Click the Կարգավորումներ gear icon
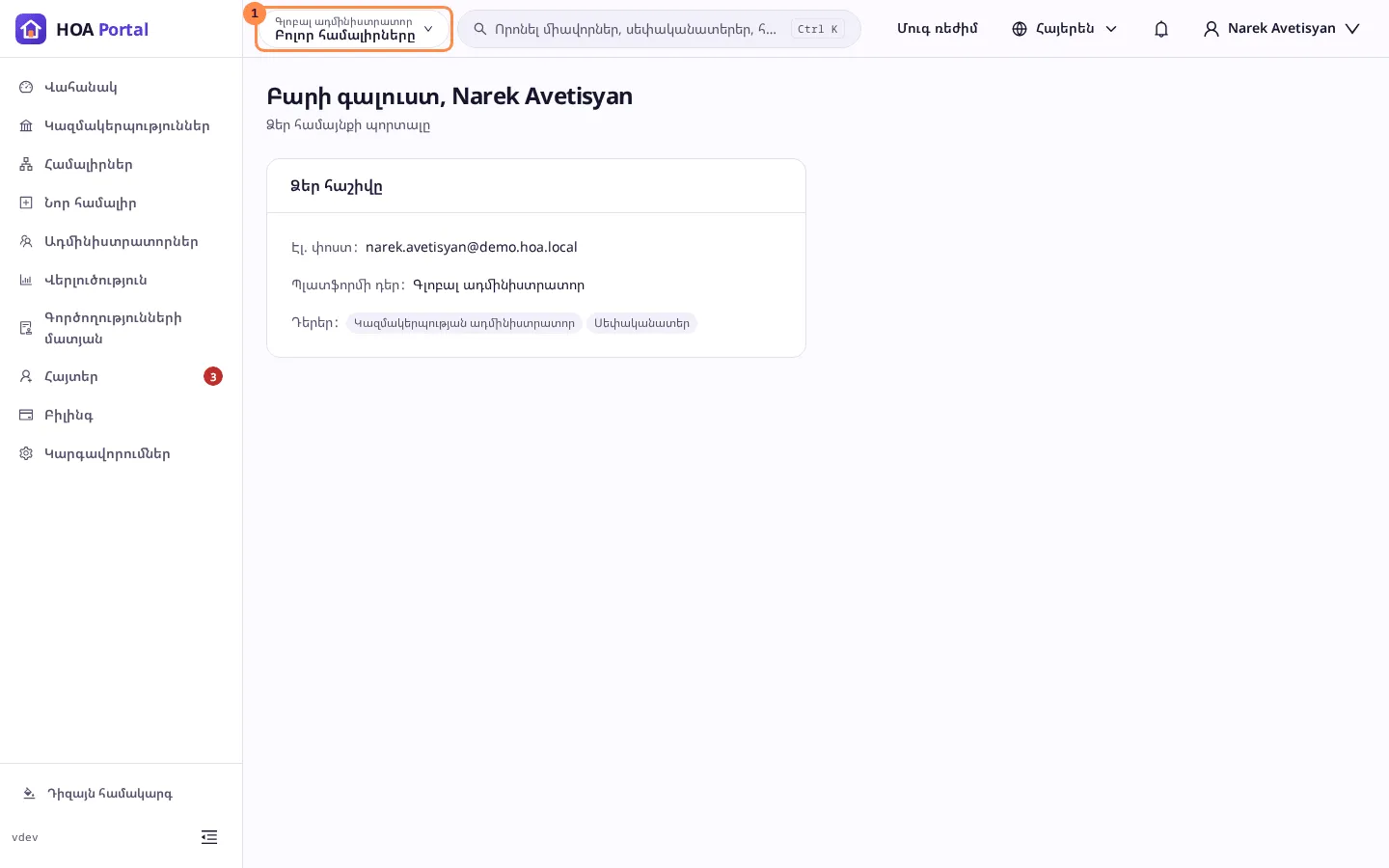The image size is (1389, 868). point(26,453)
